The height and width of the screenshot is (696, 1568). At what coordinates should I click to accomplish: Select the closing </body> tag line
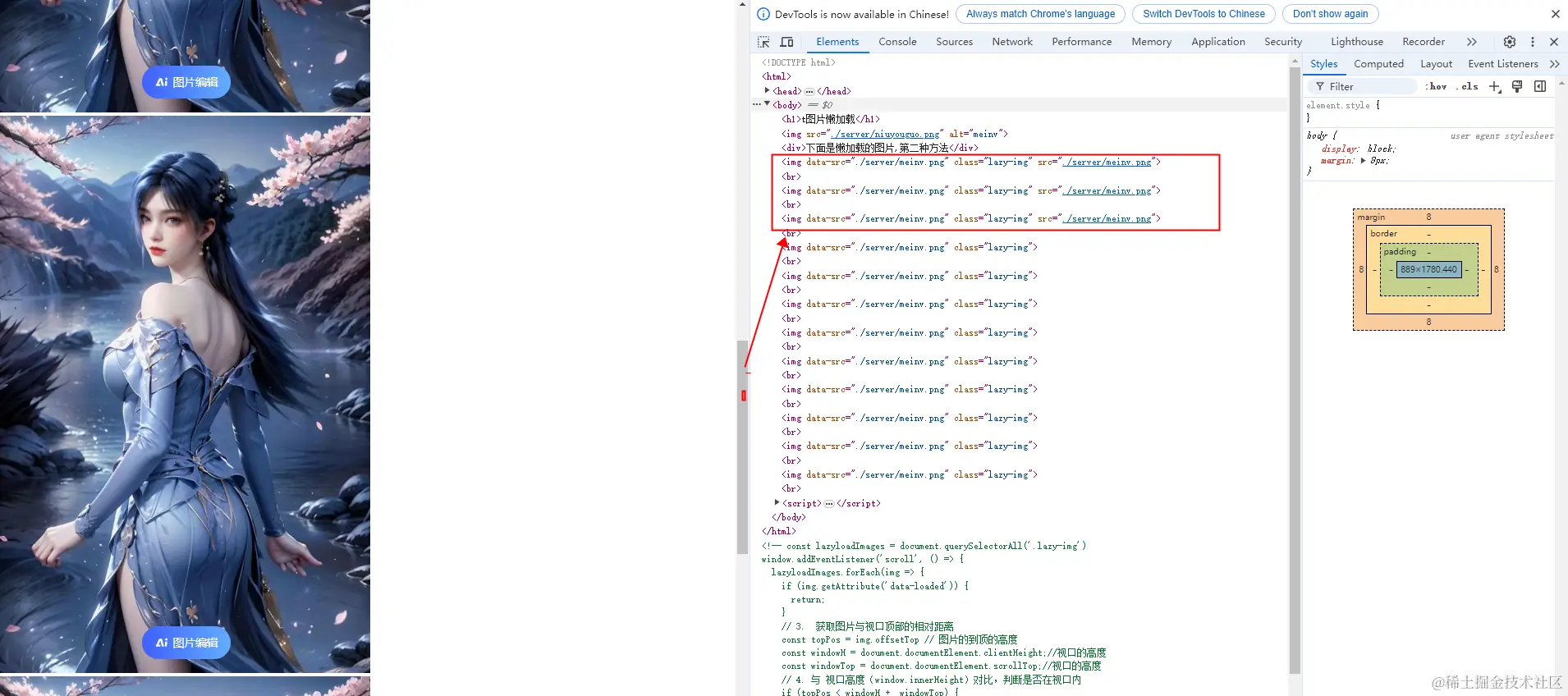pos(789,518)
